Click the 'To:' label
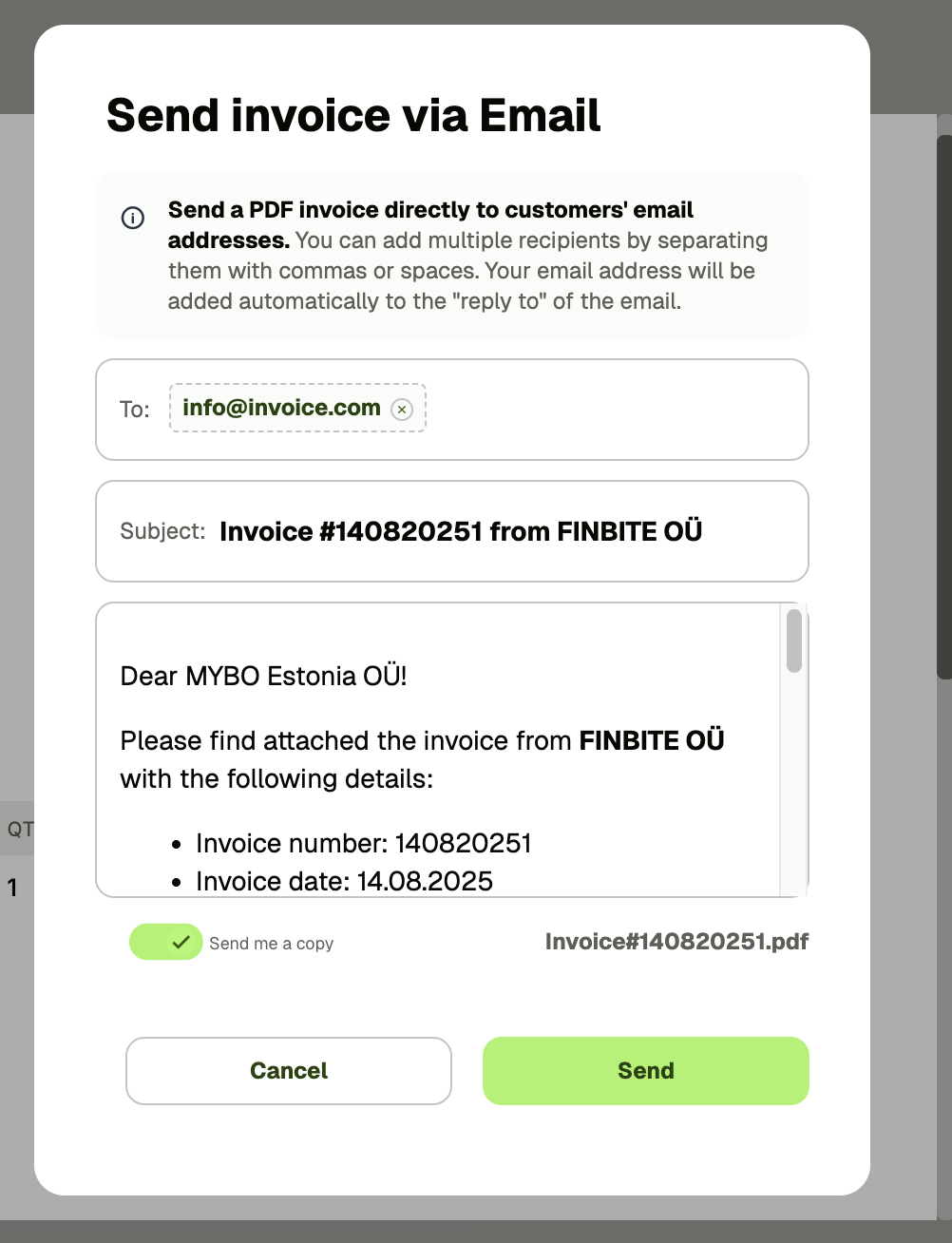The image size is (952, 1243). point(135,410)
